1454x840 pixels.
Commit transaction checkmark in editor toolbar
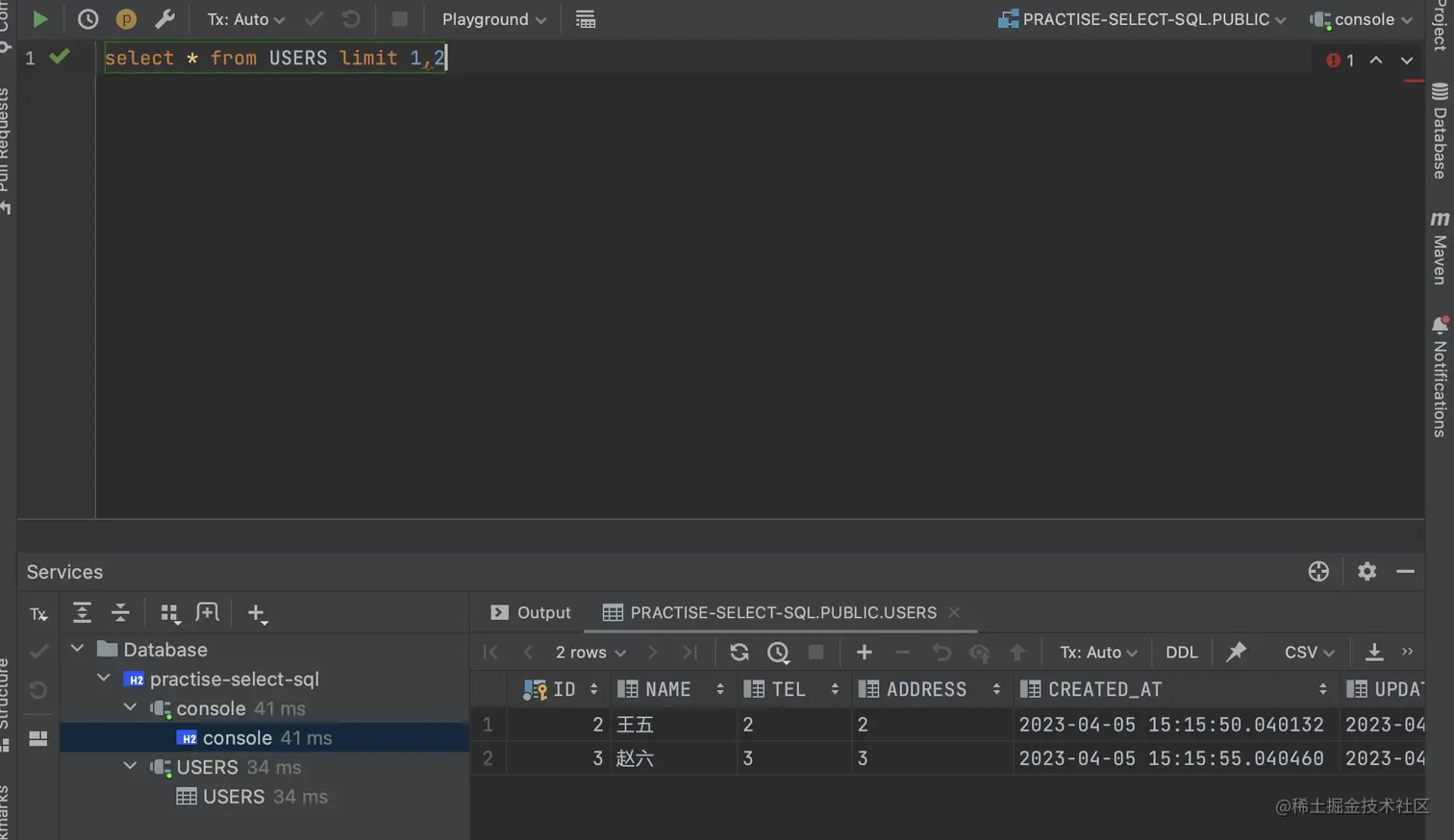313,19
